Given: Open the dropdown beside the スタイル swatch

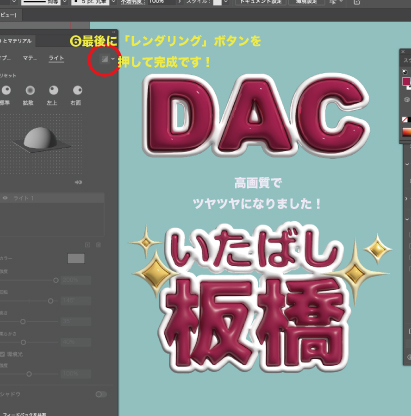Looking at the screenshot, I should [x=226, y=2].
